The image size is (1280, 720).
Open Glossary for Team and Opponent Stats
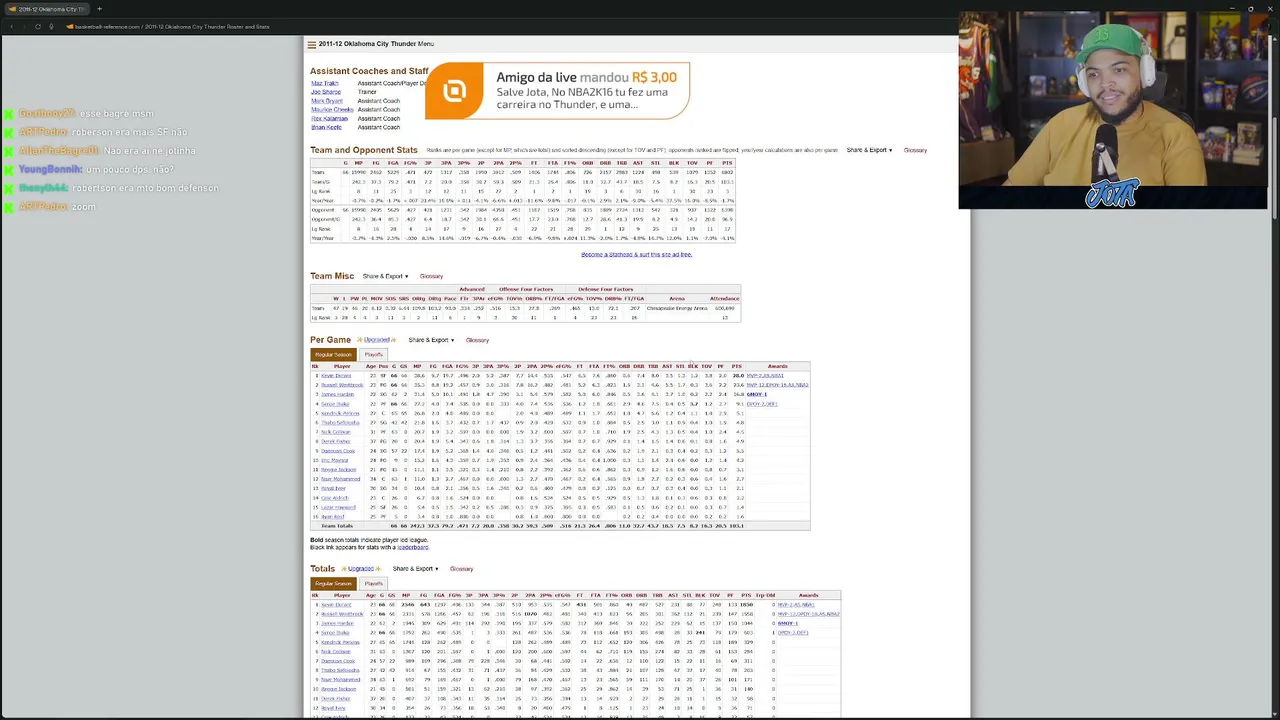[915, 150]
